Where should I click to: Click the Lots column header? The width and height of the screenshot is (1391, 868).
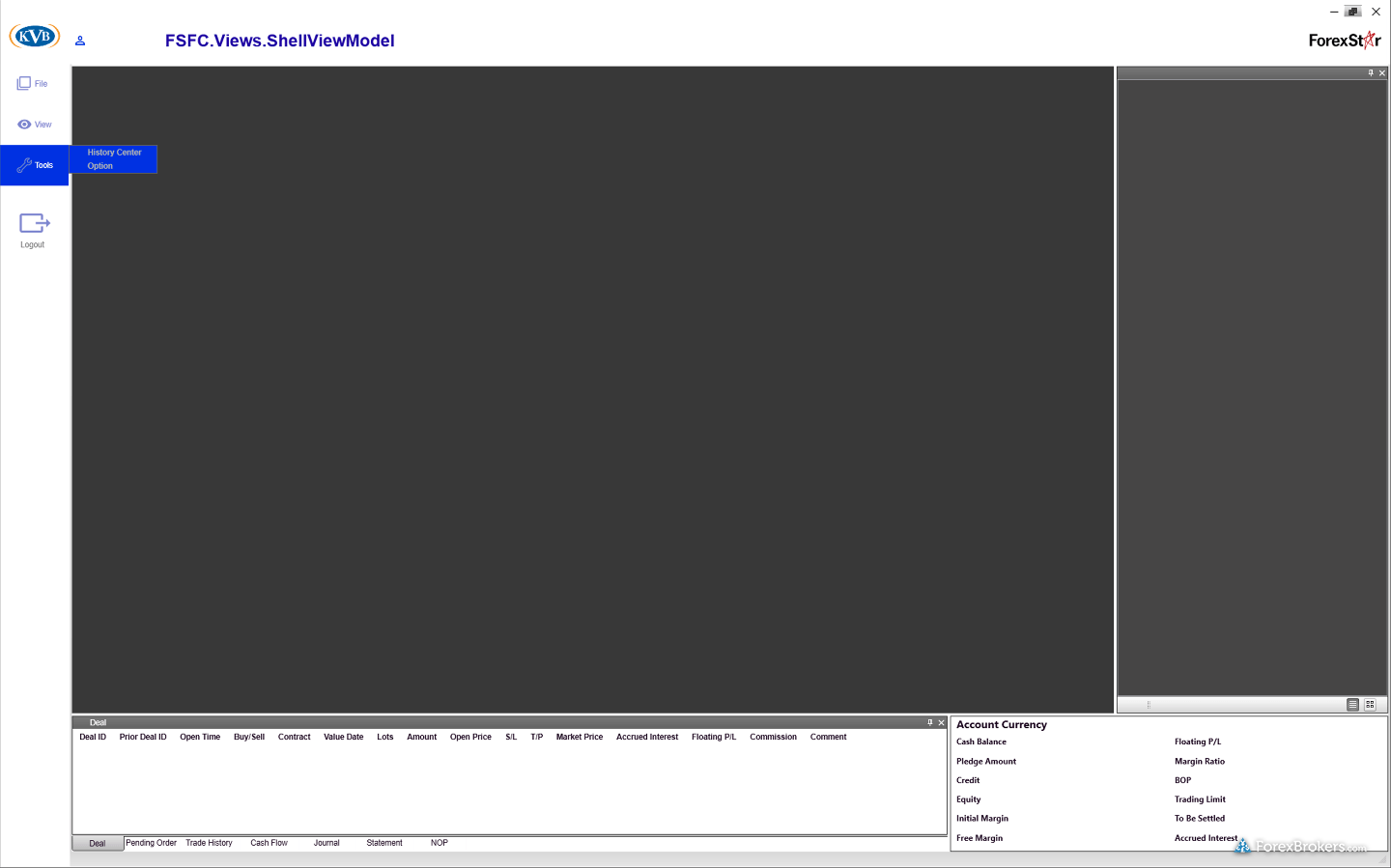pyautogui.click(x=385, y=737)
